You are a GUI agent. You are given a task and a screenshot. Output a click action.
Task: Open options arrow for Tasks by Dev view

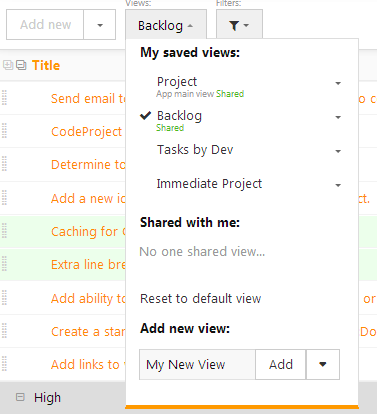tap(338, 151)
